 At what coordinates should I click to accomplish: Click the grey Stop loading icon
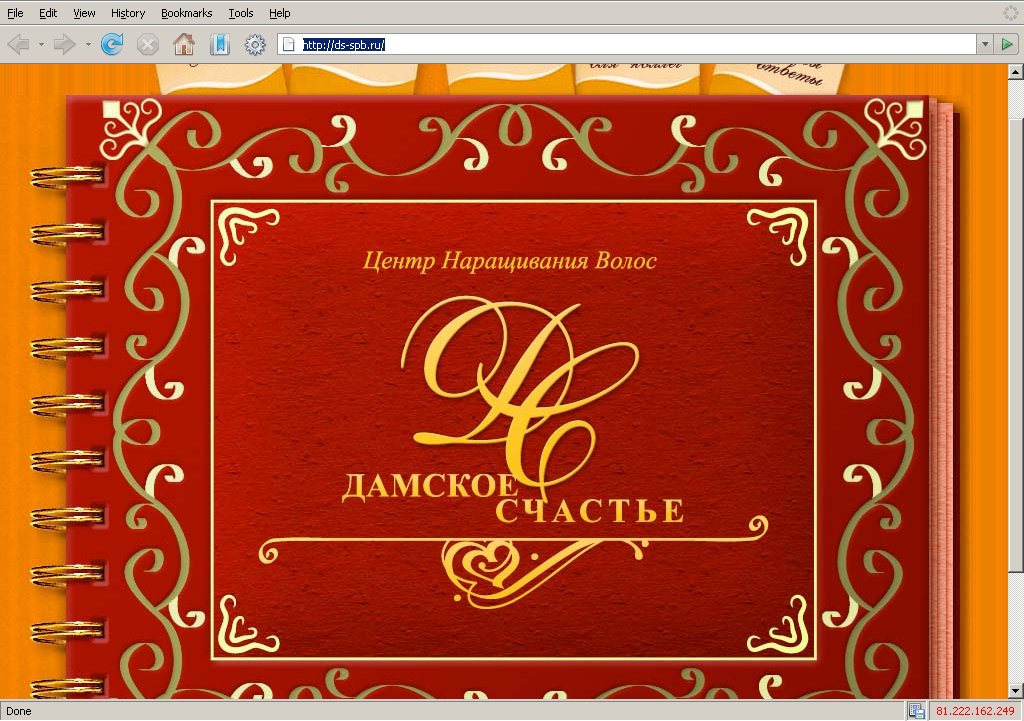(148, 44)
